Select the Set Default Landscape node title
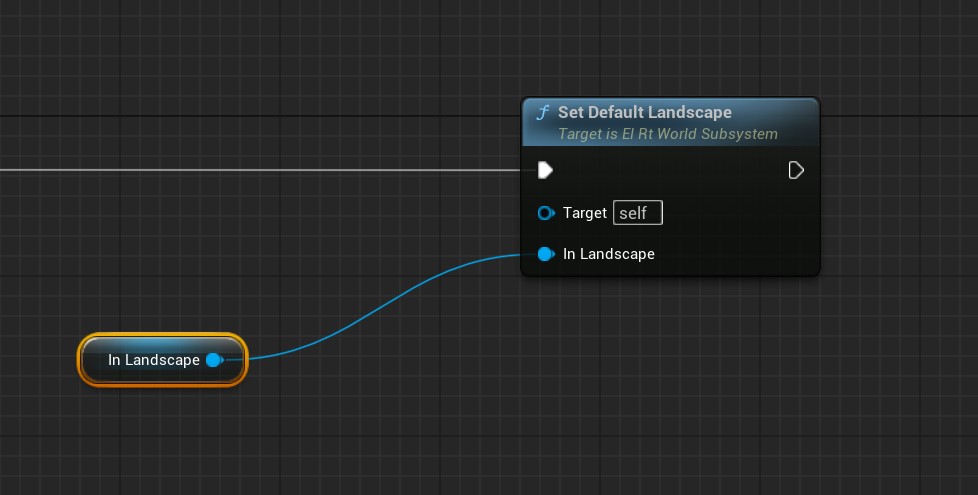The width and height of the screenshot is (978, 495). (x=644, y=112)
